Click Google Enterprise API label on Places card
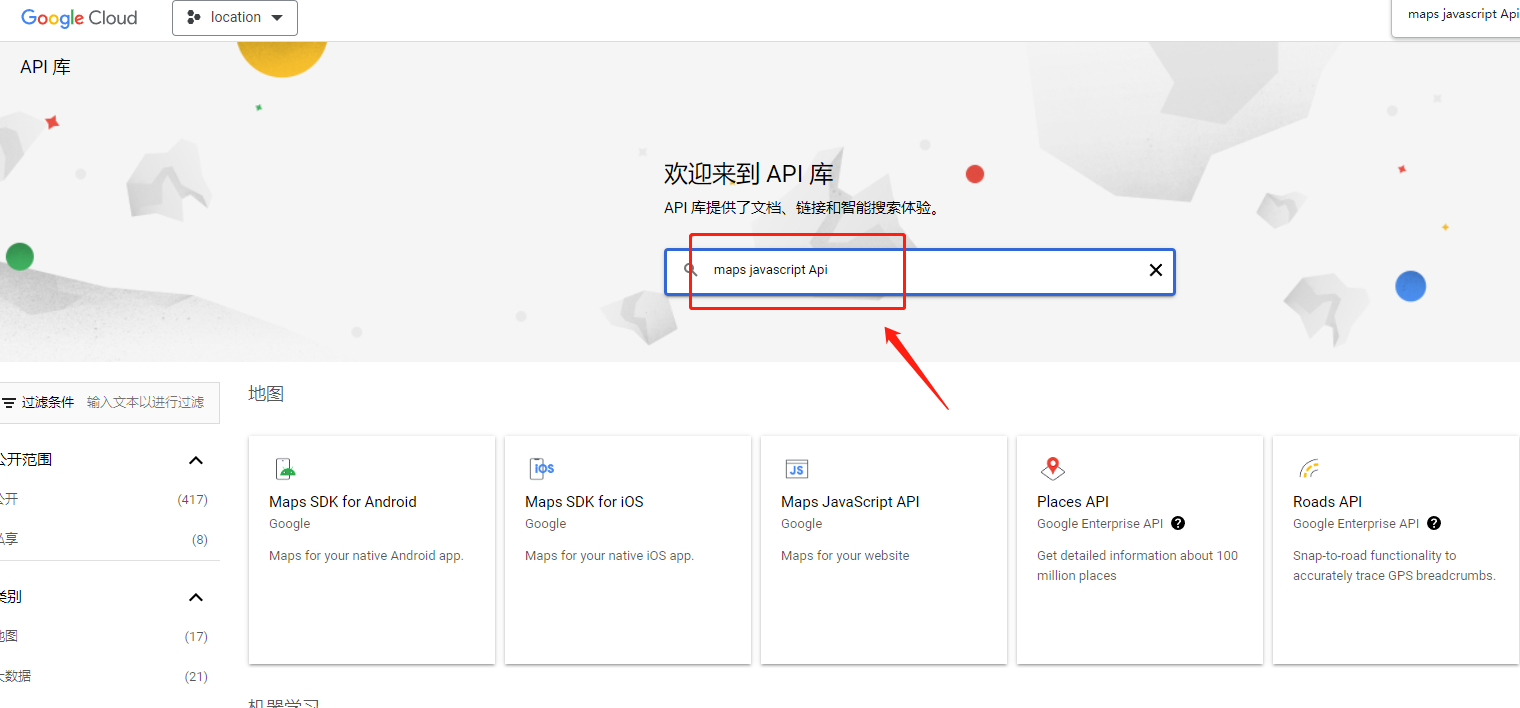Screen dimensions: 1520x708 [x=1100, y=524]
